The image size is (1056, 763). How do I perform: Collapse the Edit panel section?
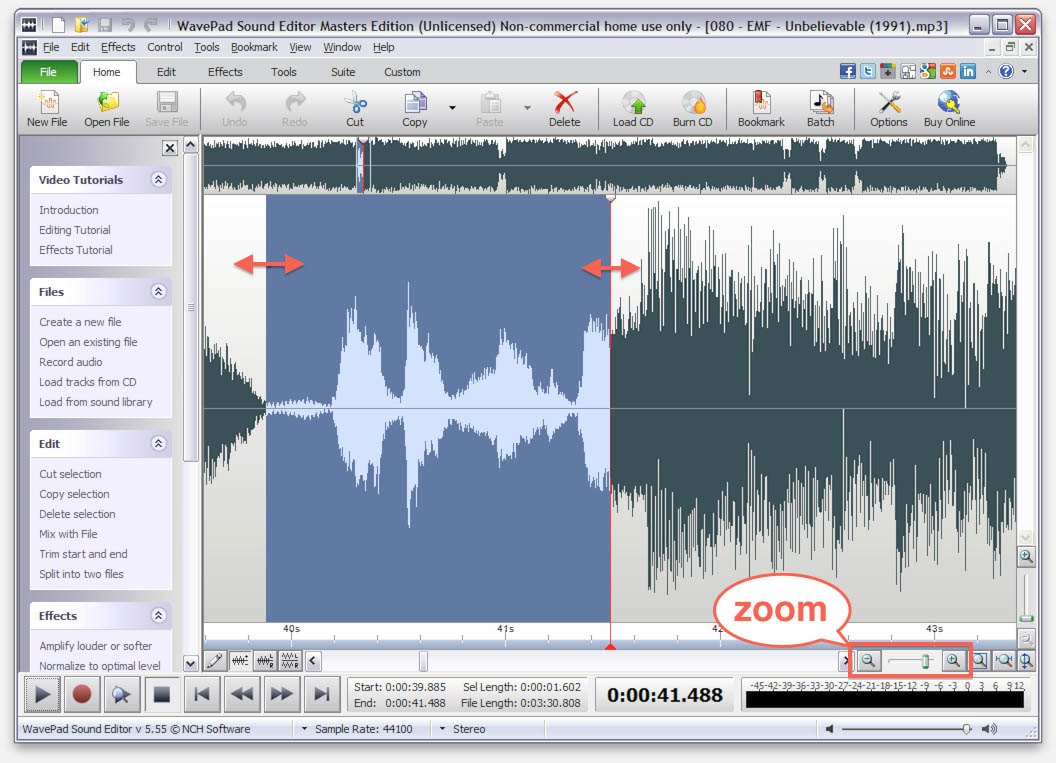click(158, 443)
